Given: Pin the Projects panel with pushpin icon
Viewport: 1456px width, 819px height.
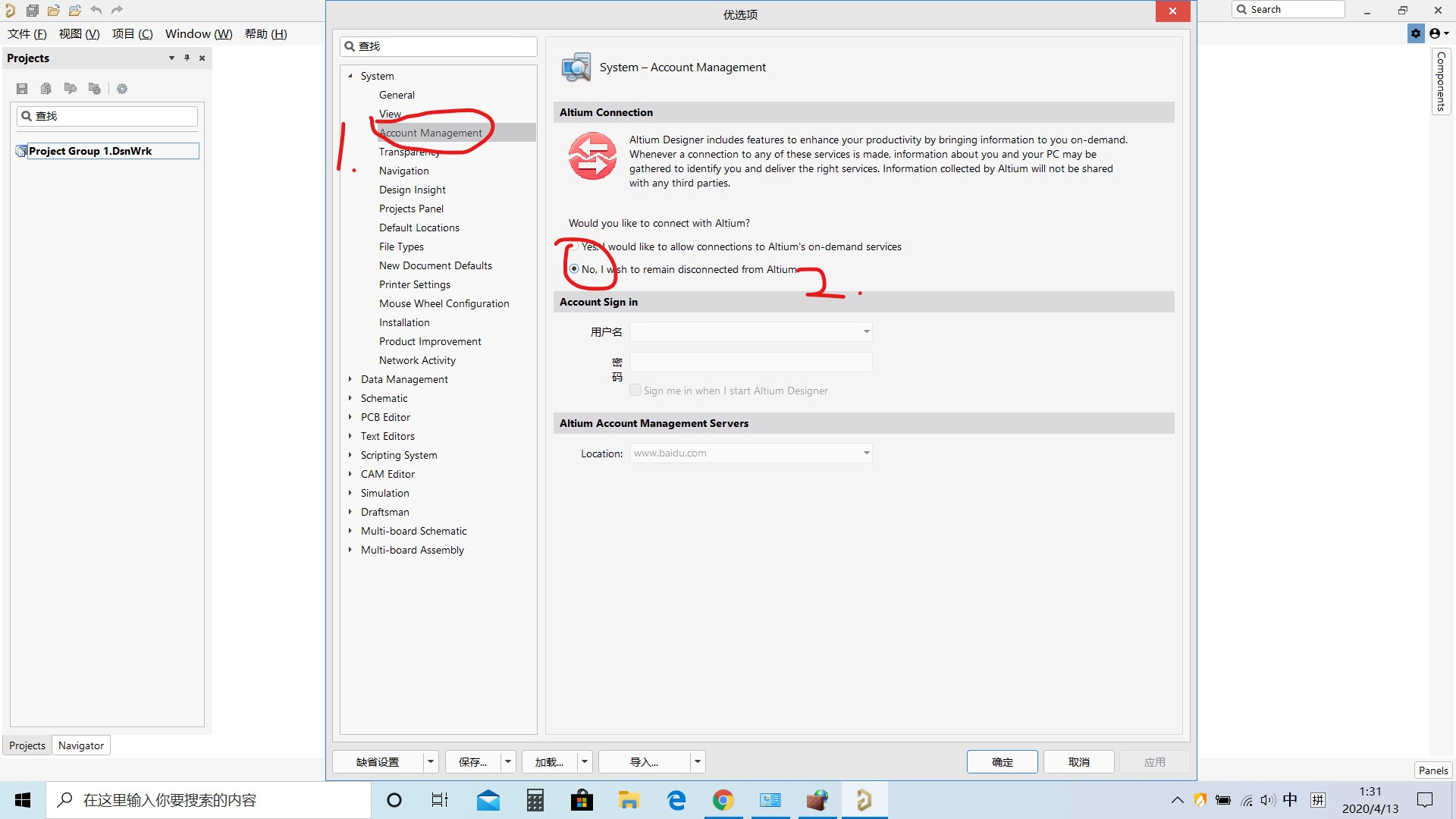Looking at the screenshot, I should coord(187,58).
